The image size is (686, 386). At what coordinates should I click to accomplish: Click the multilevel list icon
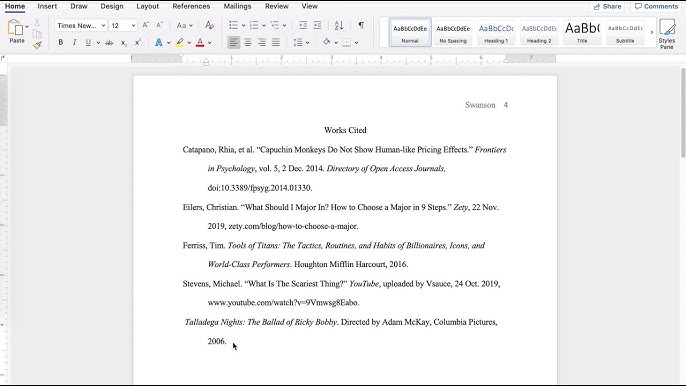[x=274, y=25]
